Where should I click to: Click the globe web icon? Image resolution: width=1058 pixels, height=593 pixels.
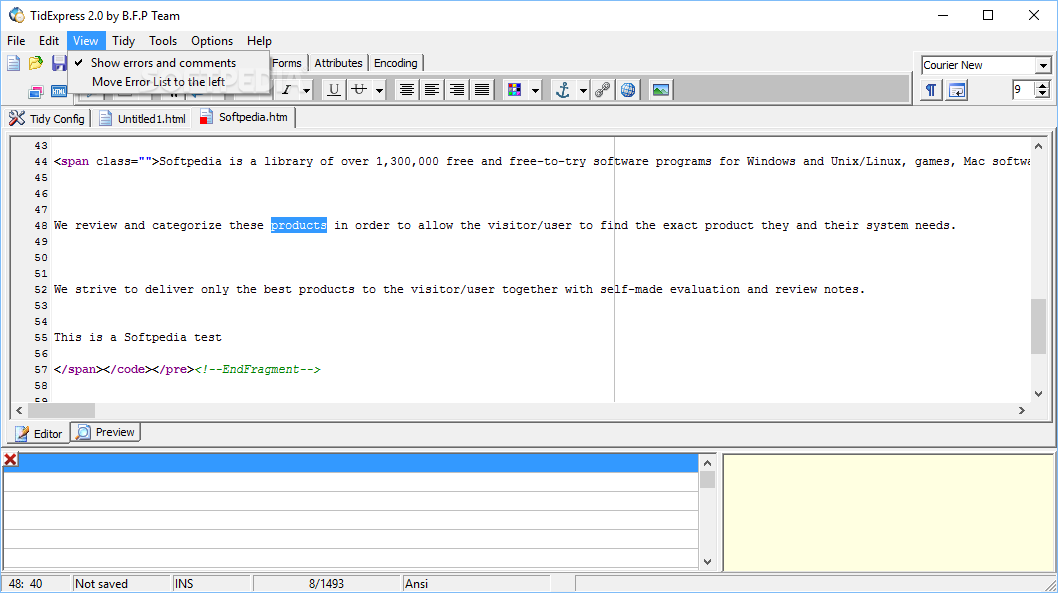pos(628,90)
